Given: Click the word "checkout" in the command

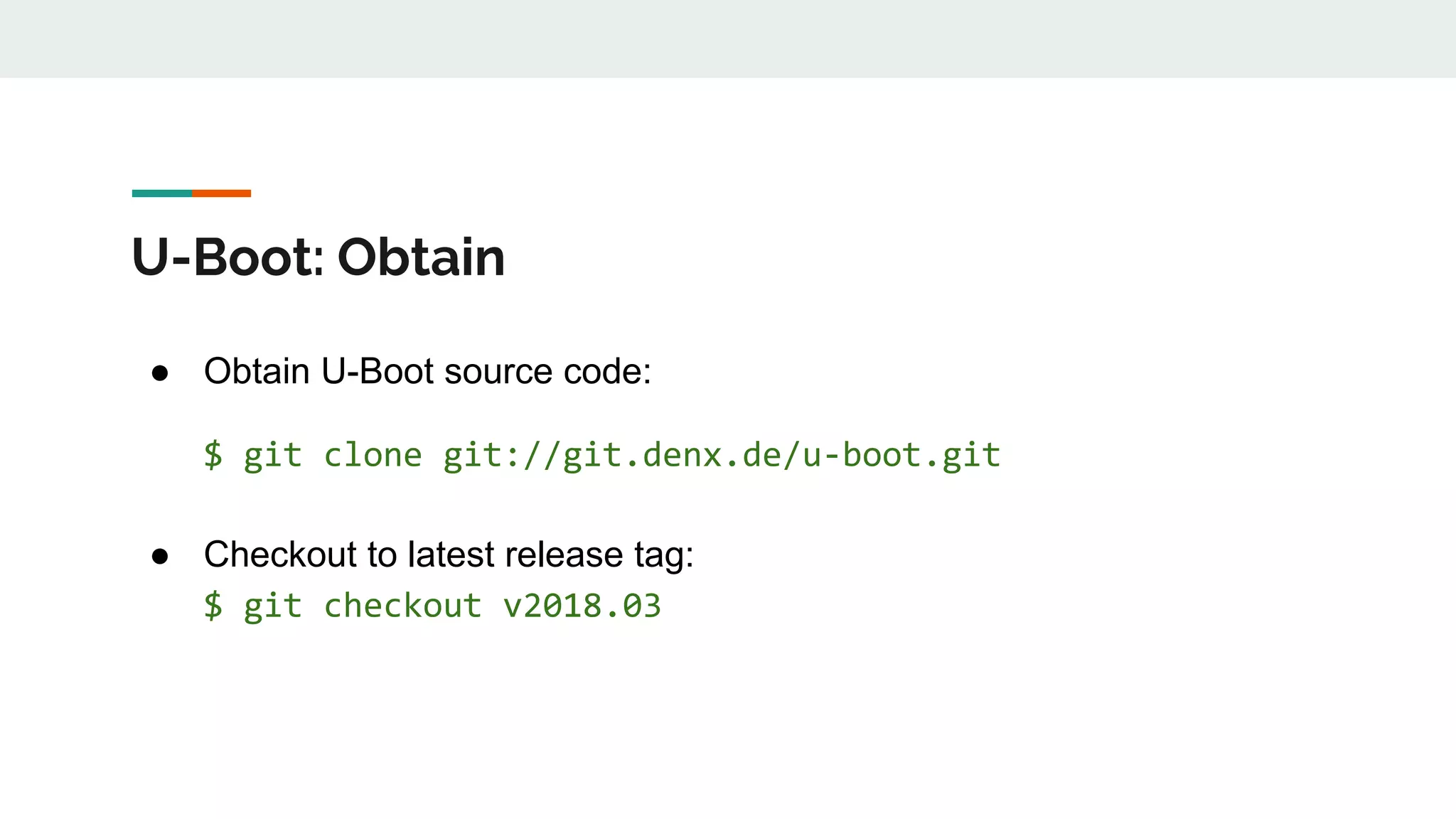Looking at the screenshot, I should tap(403, 606).
